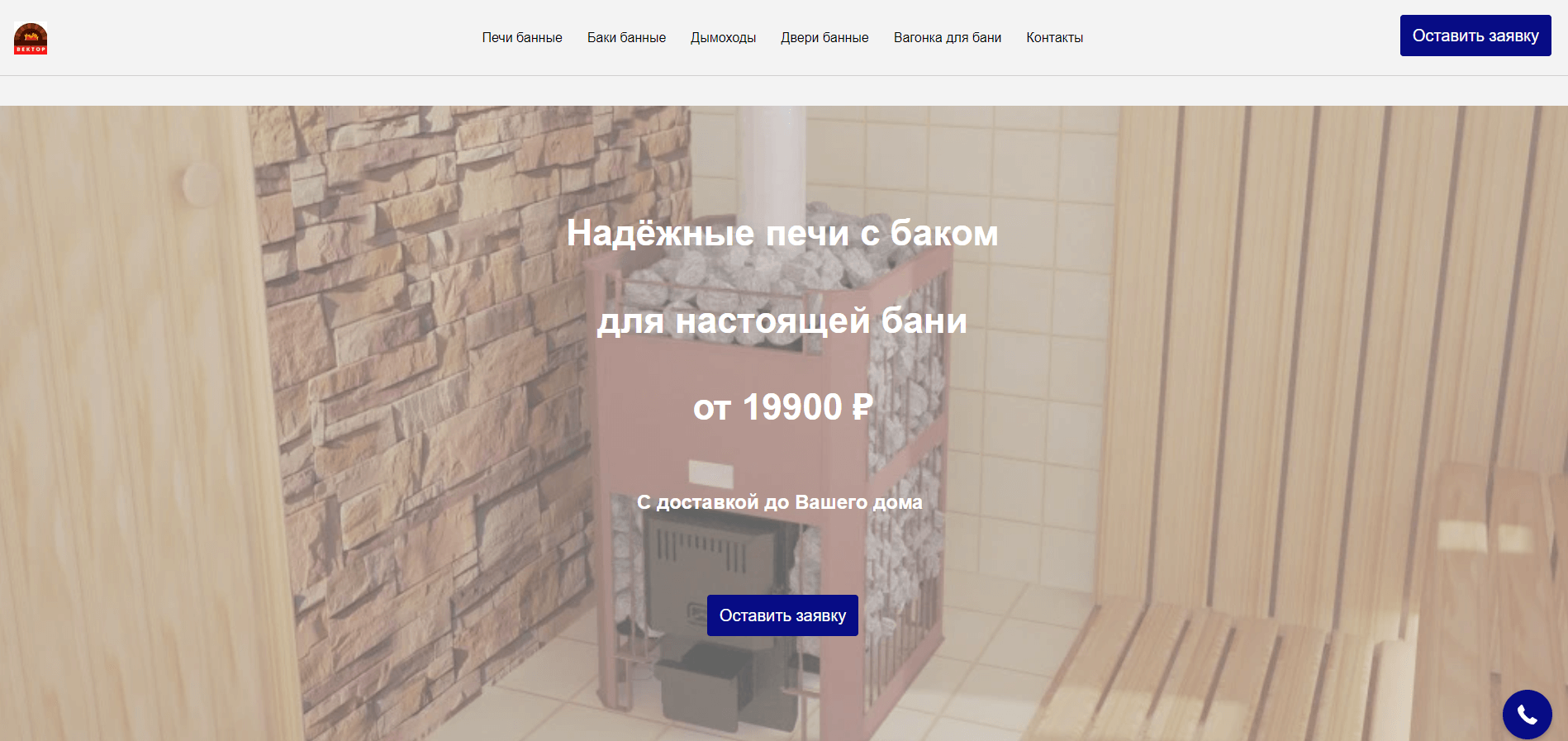Click the price text от 19900 ₽
The width and height of the screenshot is (1568, 741).
click(x=782, y=407)
